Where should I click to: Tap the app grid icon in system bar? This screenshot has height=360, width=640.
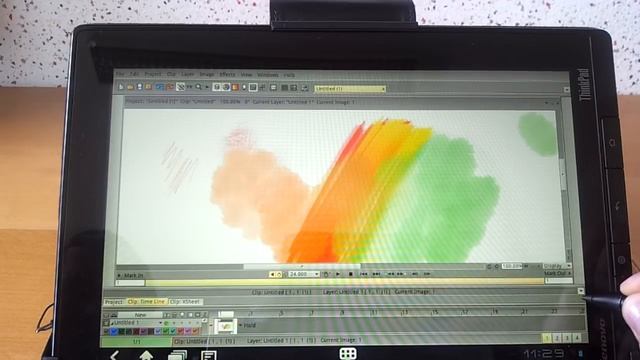point(348,353)
